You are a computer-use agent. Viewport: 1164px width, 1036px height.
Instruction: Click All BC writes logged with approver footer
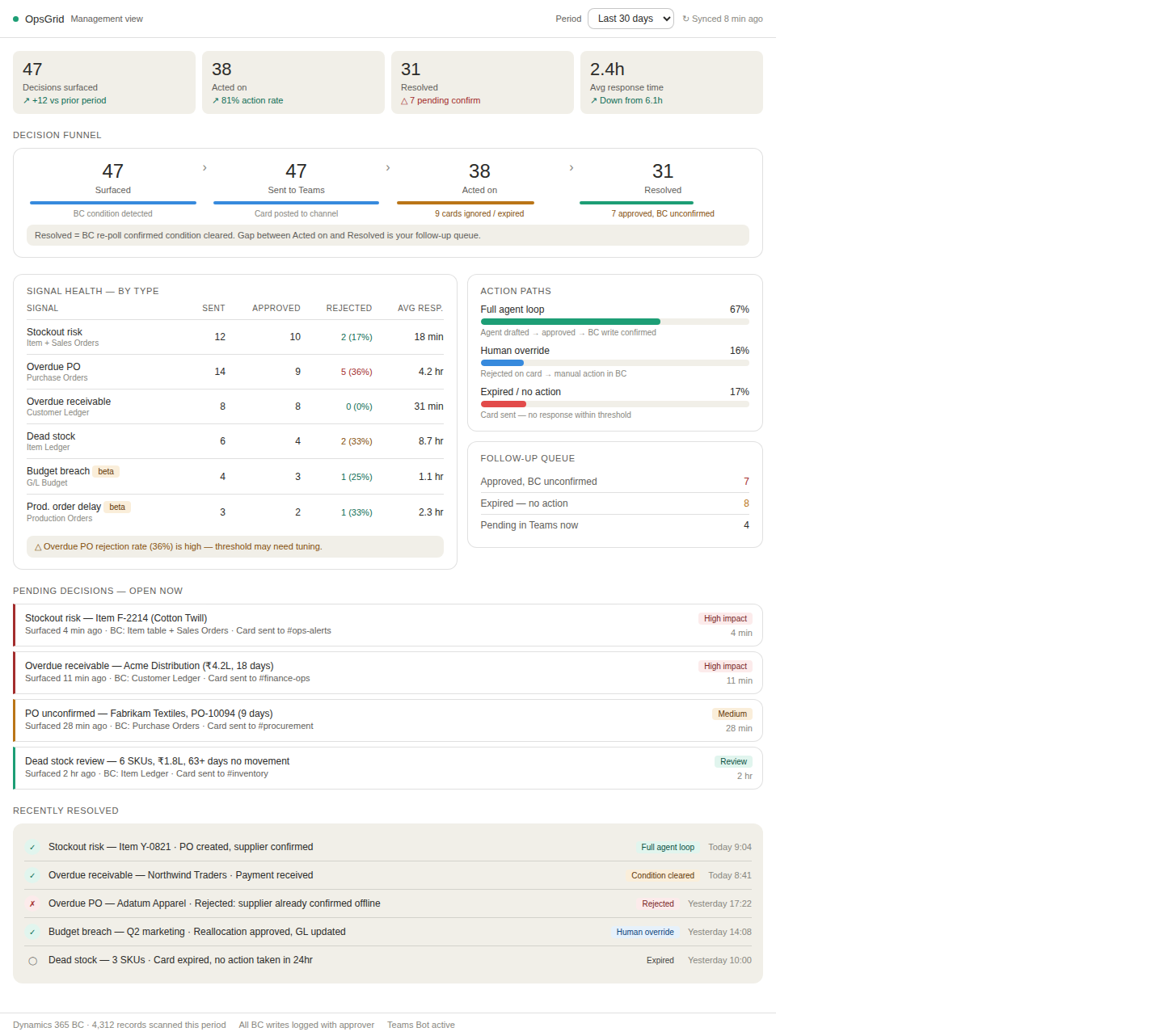(306, 1025)
